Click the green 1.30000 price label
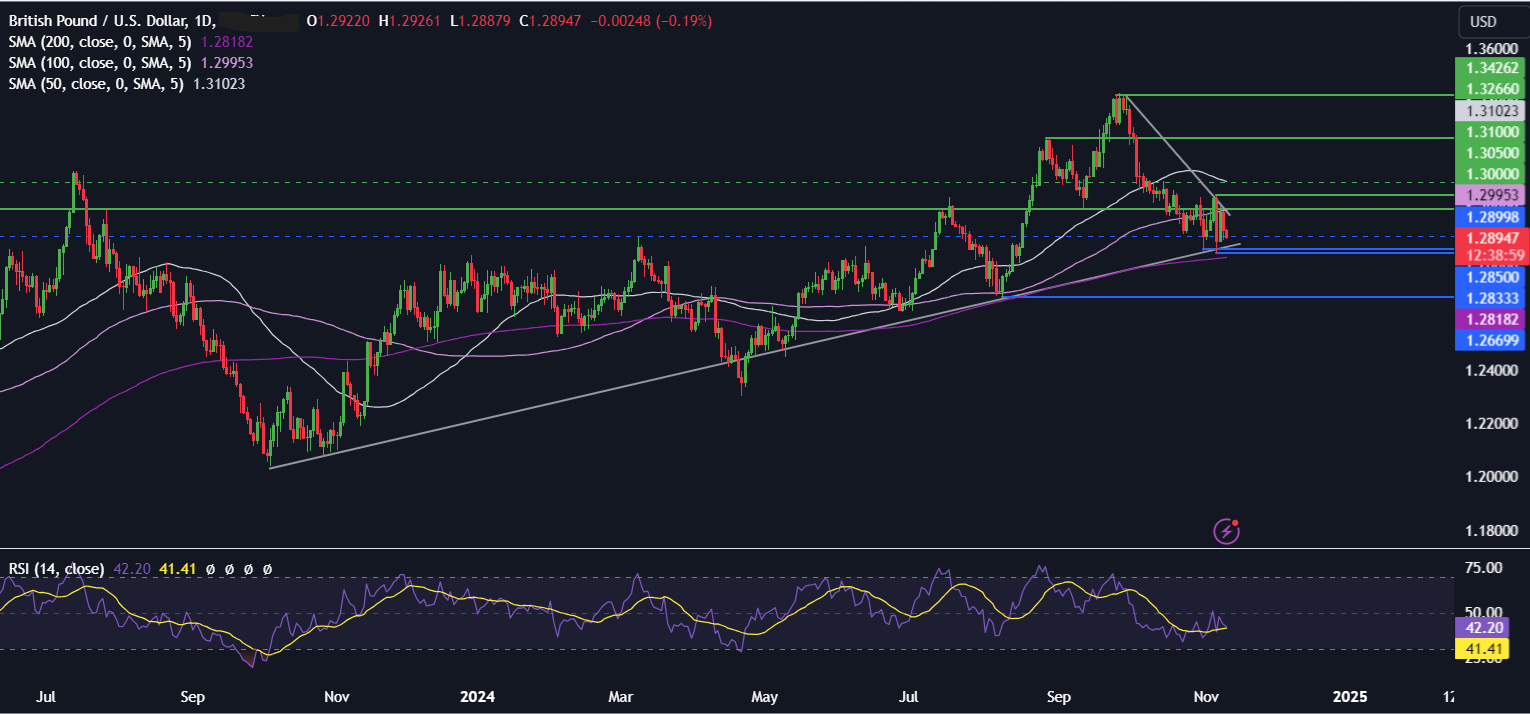 tap(1493, 174)
